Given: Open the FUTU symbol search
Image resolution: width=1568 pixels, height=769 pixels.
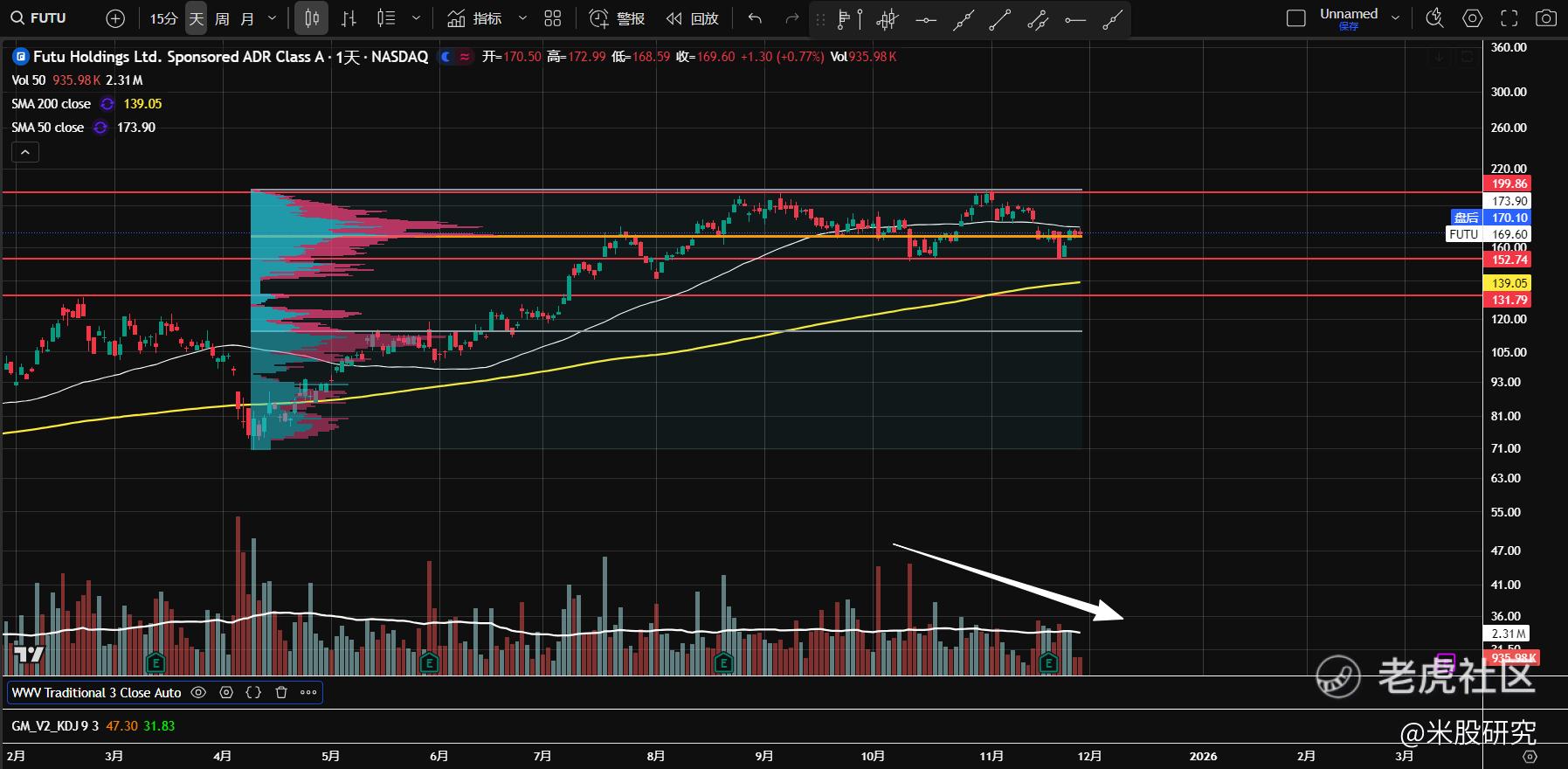Looking at the screenshot, I should click(x=38, y=17).
